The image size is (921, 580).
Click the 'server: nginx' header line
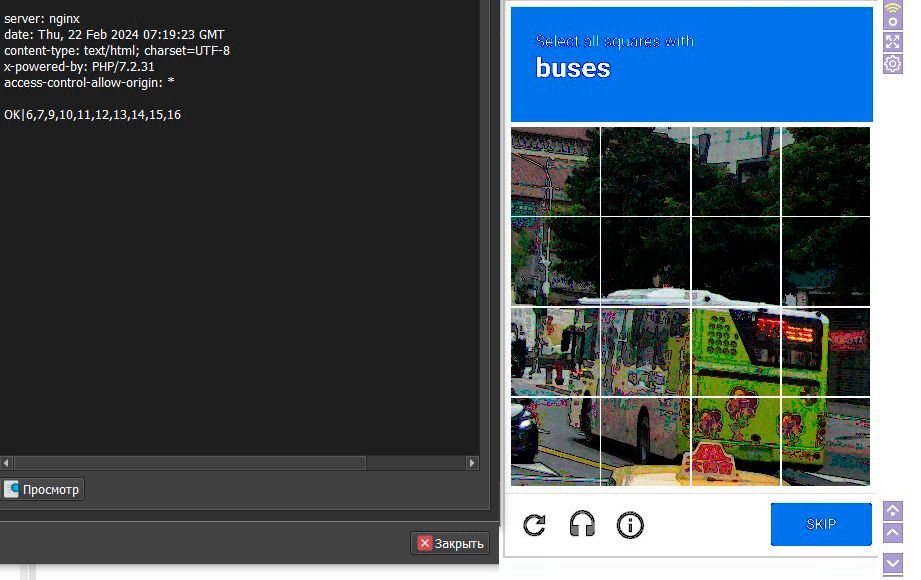pos(42,18)
